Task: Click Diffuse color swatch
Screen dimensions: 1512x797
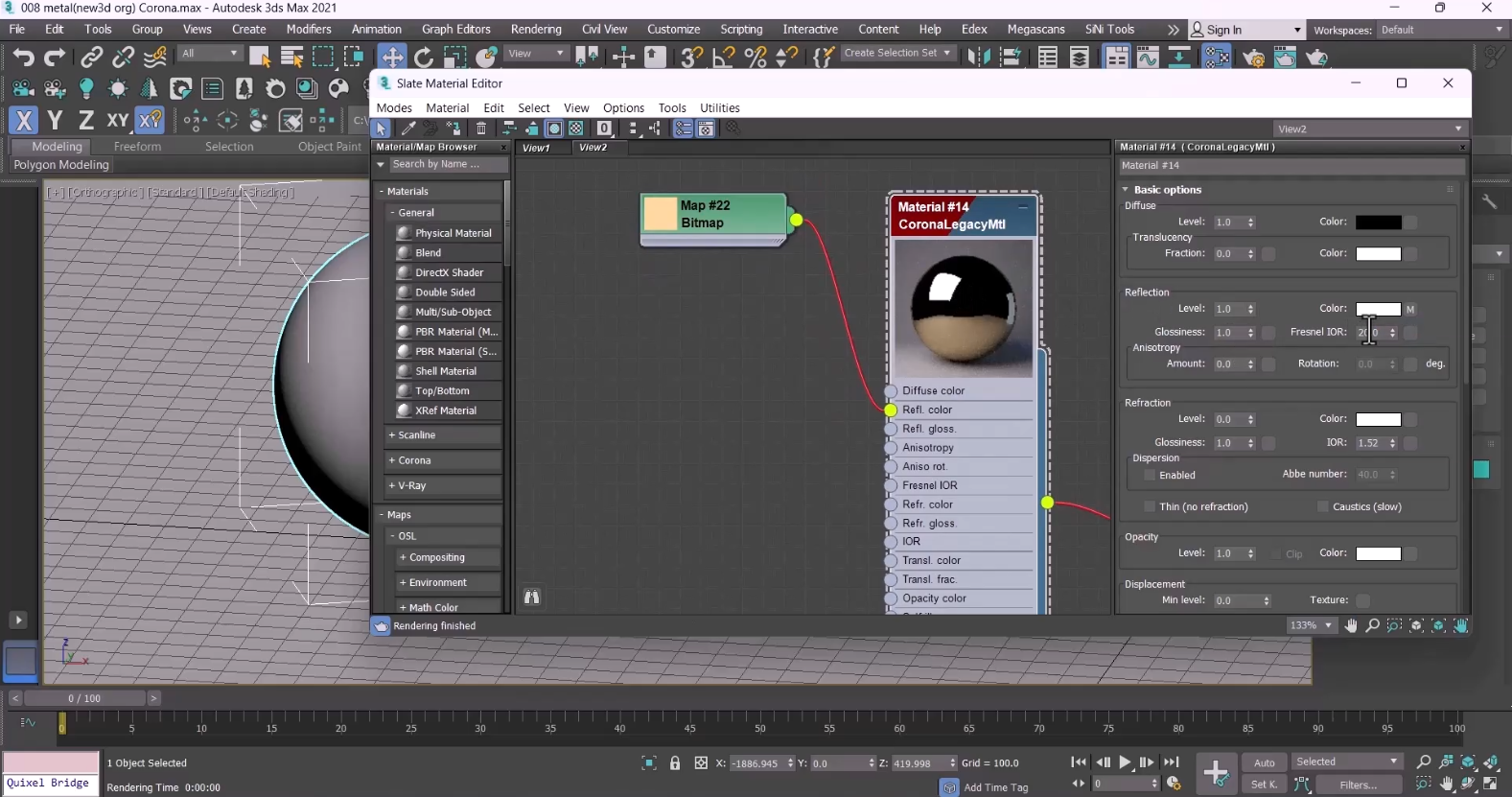Action: coord(1379,223)
